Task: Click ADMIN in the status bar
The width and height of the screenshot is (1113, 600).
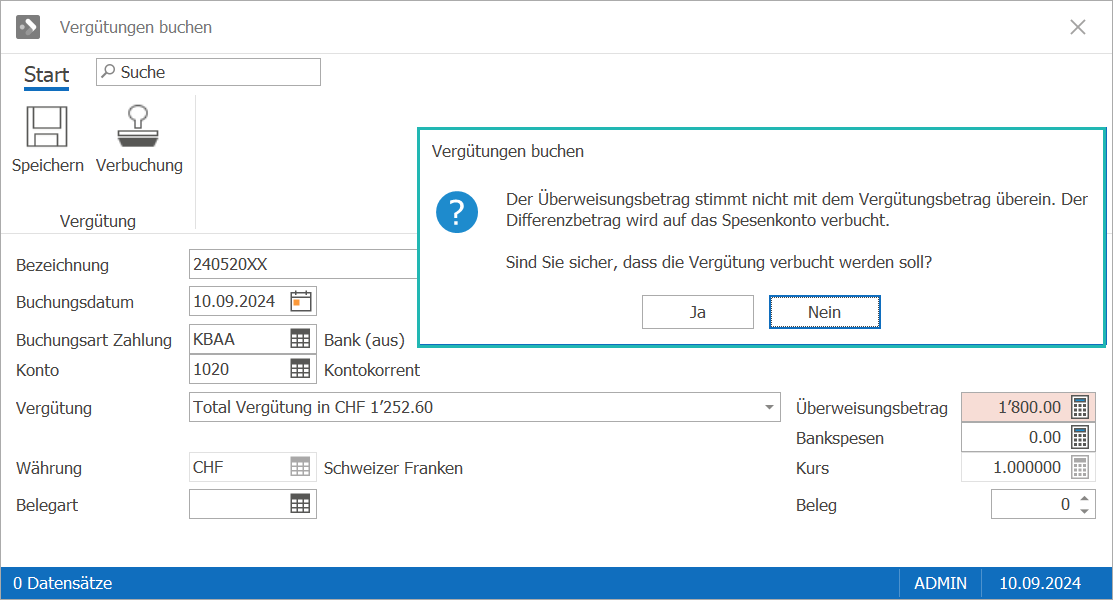Action: [940, 583]
